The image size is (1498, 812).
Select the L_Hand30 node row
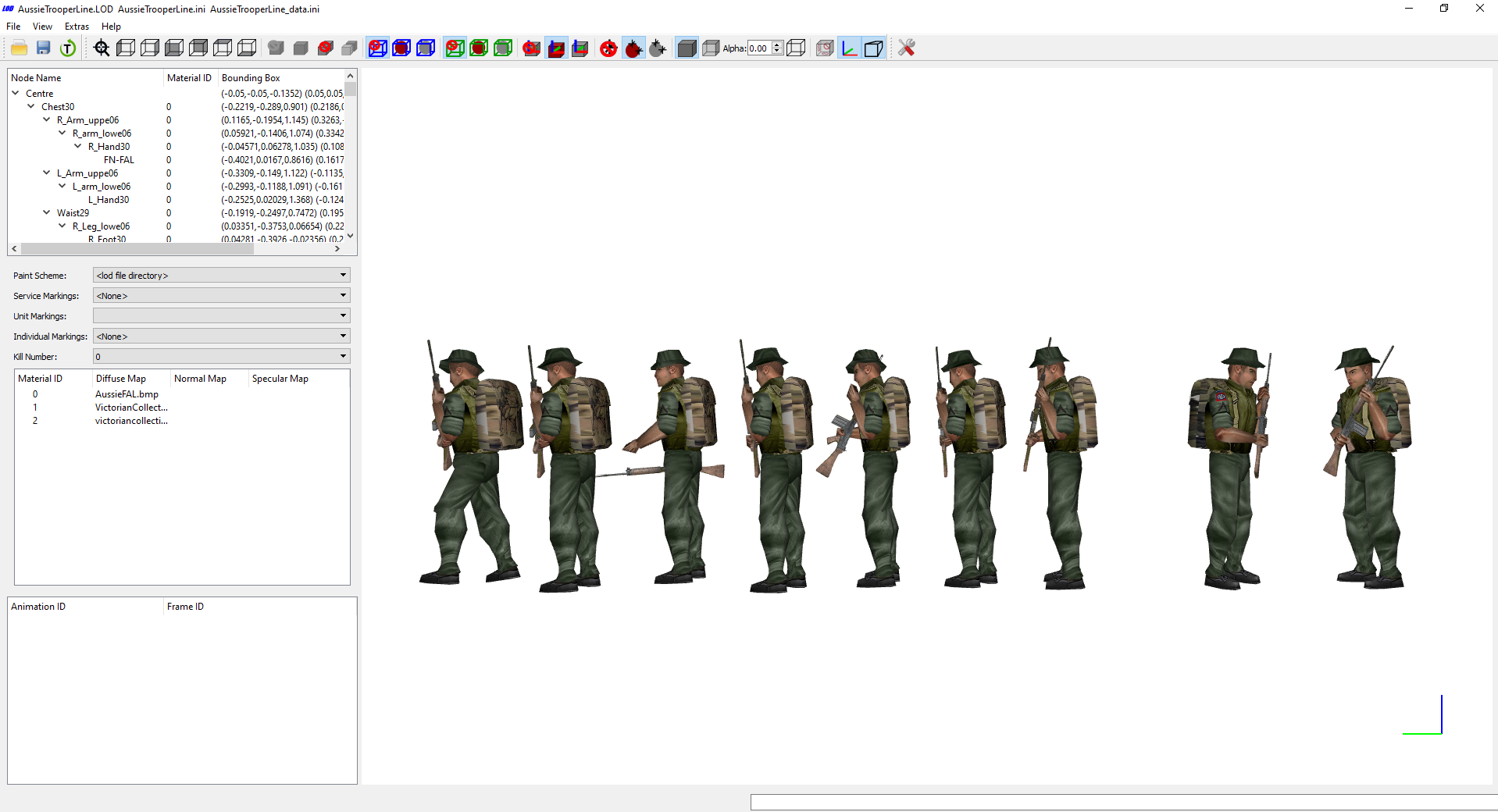click(177, 199)
